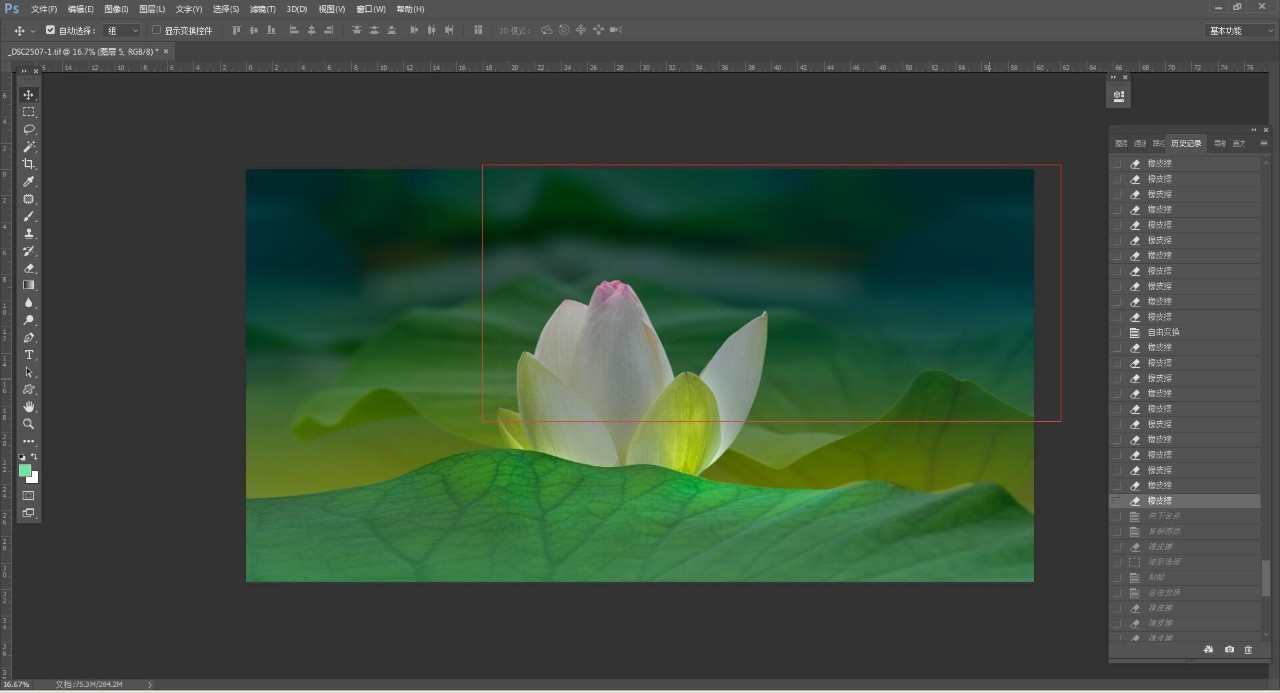Enable the 显示变换控件 checkbox

tap(156, 30)
